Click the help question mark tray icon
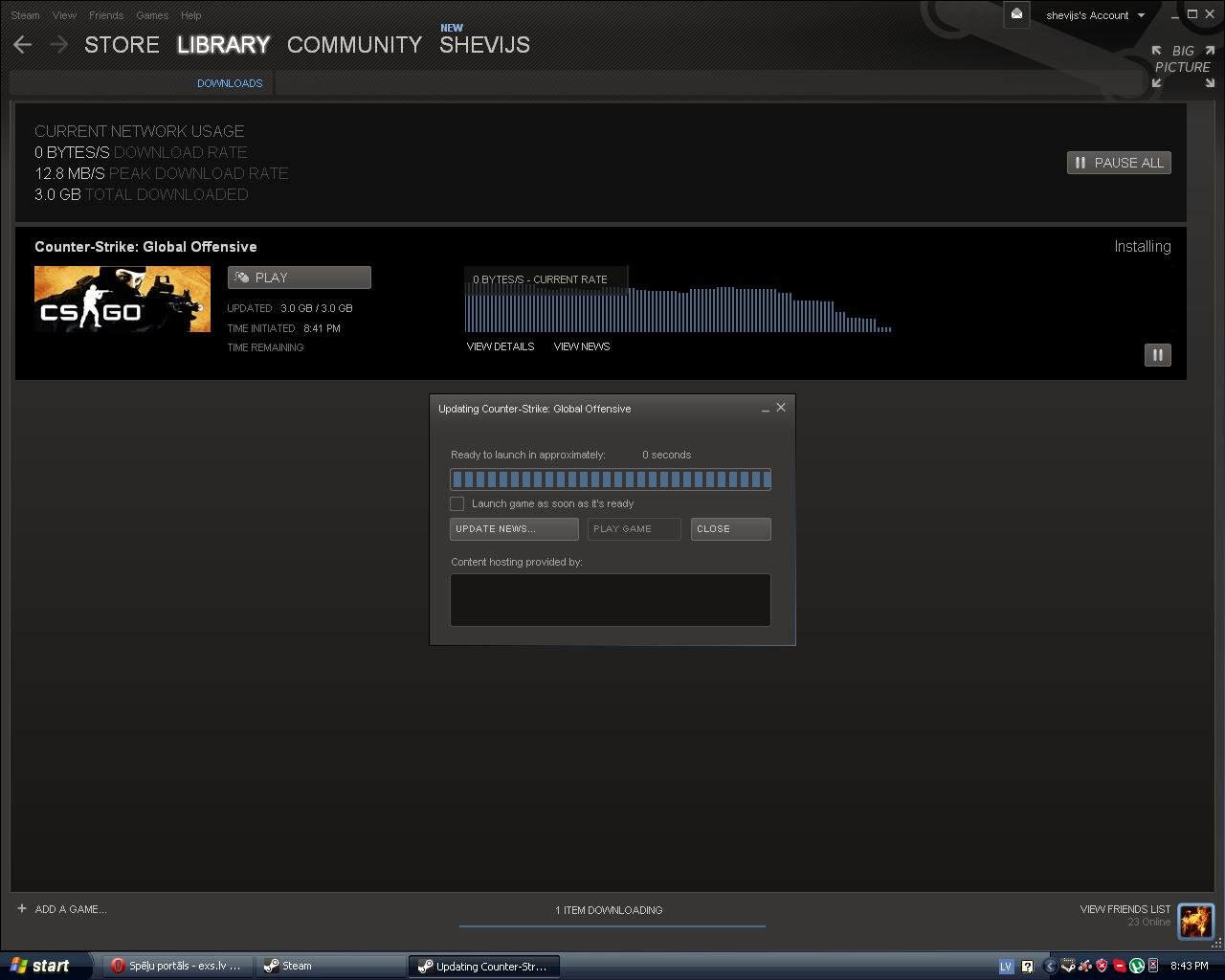Screen dimensions: 1225x980 (x=1027, y=966)
